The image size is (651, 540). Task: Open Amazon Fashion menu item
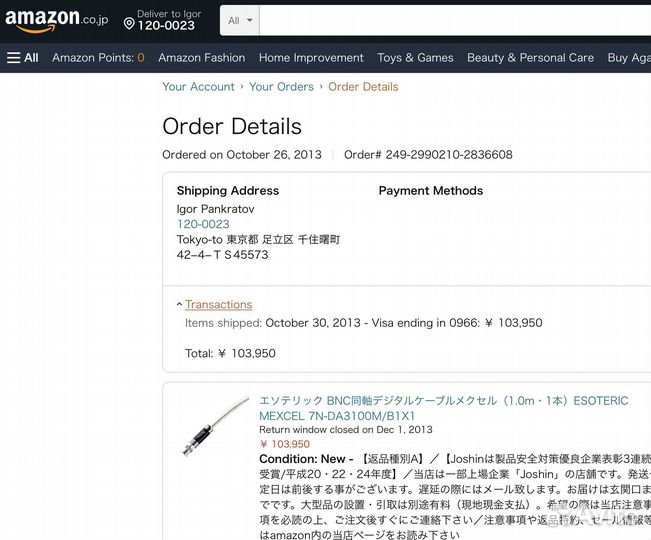201,58
